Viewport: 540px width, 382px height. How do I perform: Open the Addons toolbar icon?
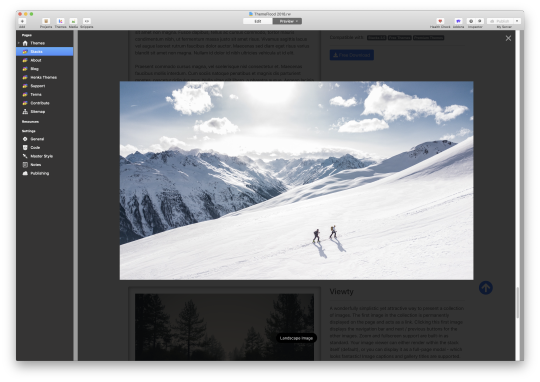click(458, 21)
